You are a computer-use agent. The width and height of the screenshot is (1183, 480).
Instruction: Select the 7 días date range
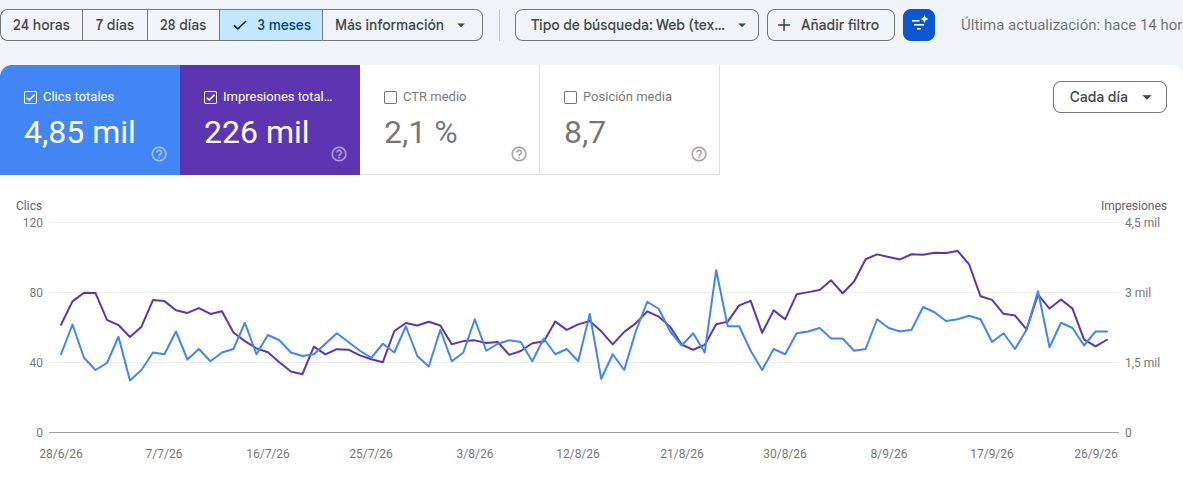115,25
